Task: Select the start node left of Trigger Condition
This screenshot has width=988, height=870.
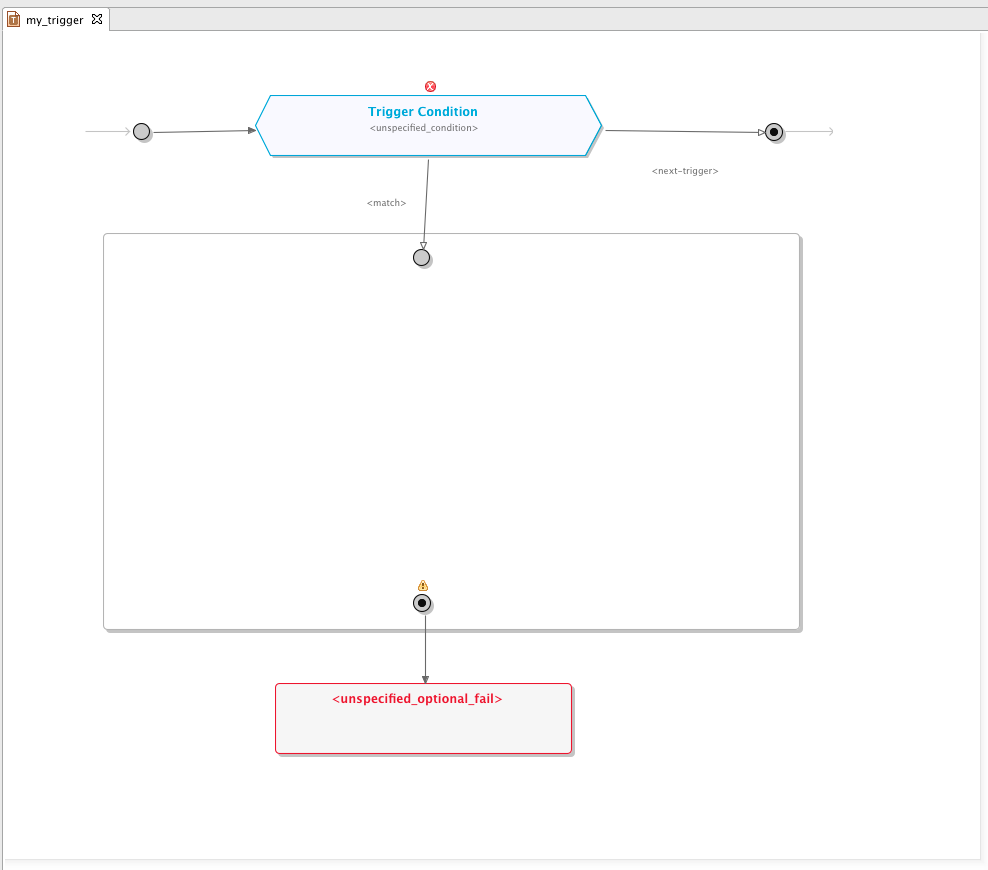Action: (142, 132)
